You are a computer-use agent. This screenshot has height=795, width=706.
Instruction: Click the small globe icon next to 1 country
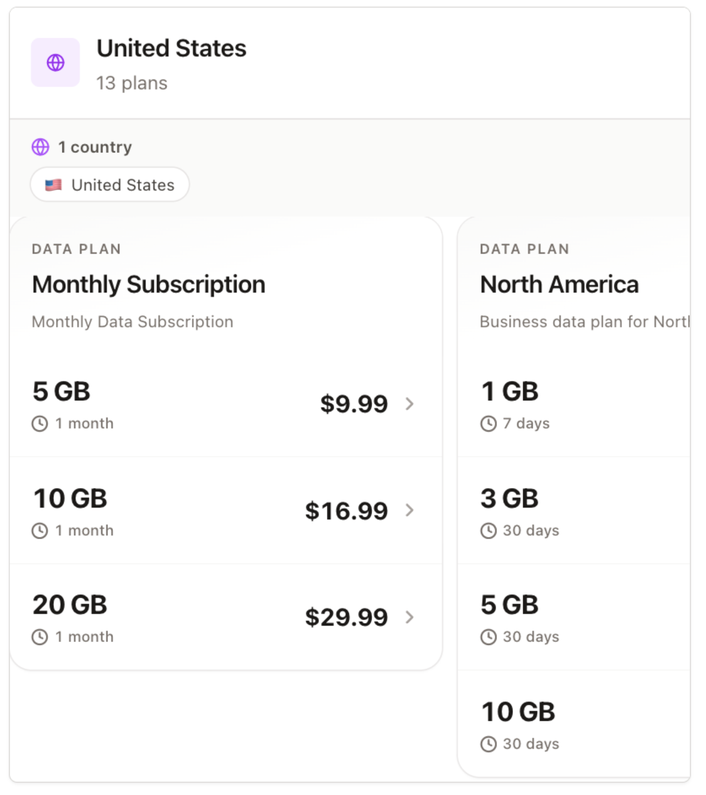click(x=41, y=147)
